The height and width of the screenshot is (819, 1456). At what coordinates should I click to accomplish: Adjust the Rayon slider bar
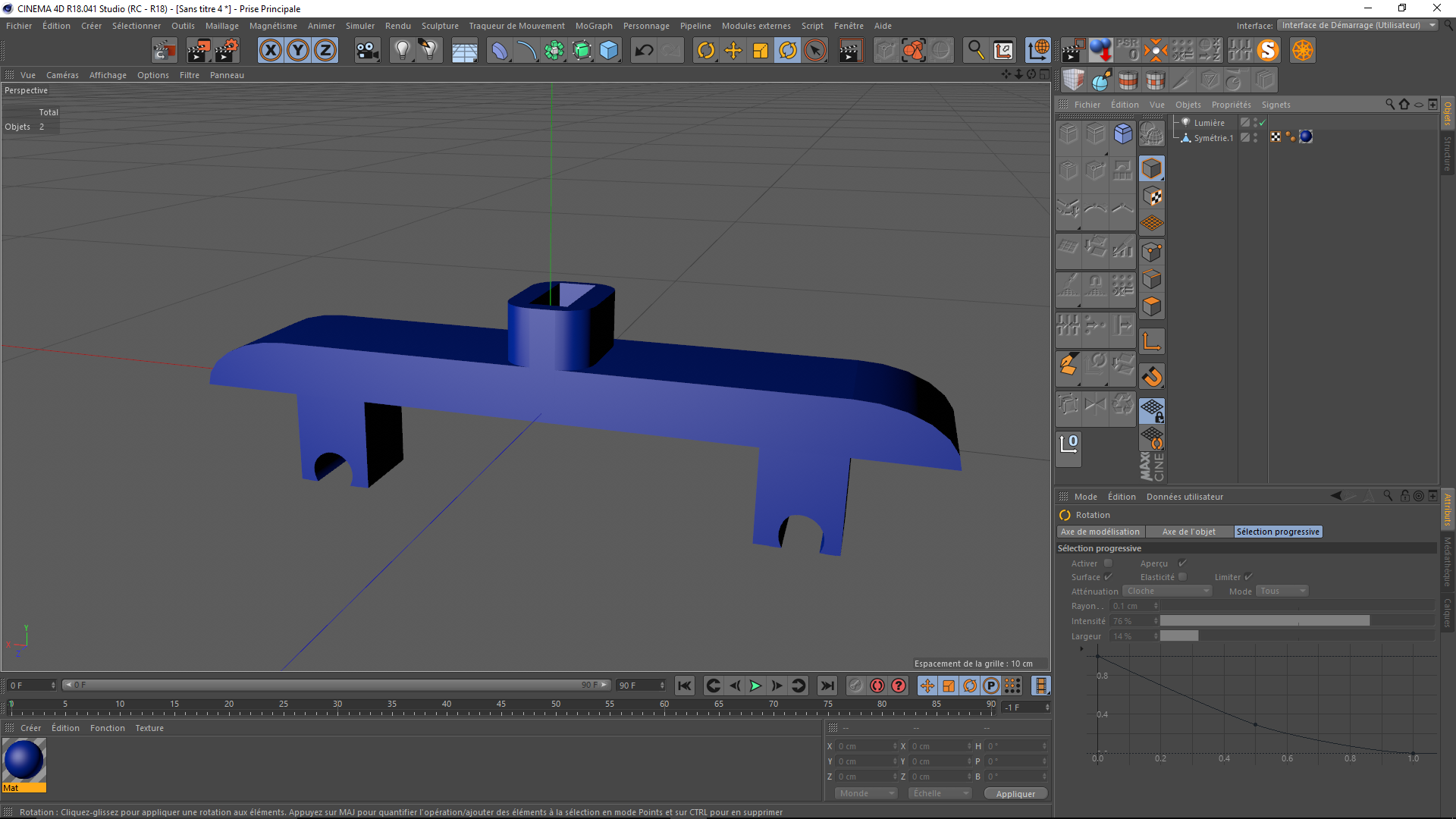click(1298, 606)
